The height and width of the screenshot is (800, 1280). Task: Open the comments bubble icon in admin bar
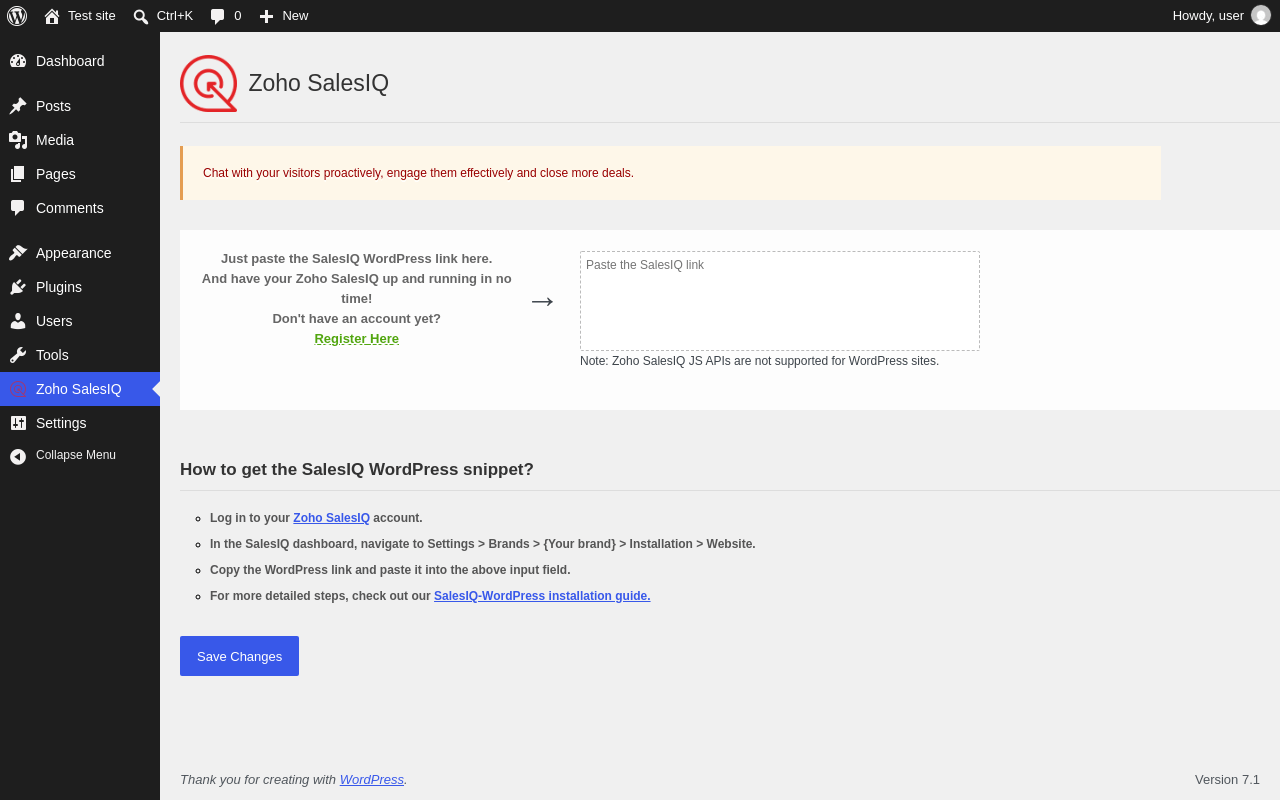[x=217, y=16]
